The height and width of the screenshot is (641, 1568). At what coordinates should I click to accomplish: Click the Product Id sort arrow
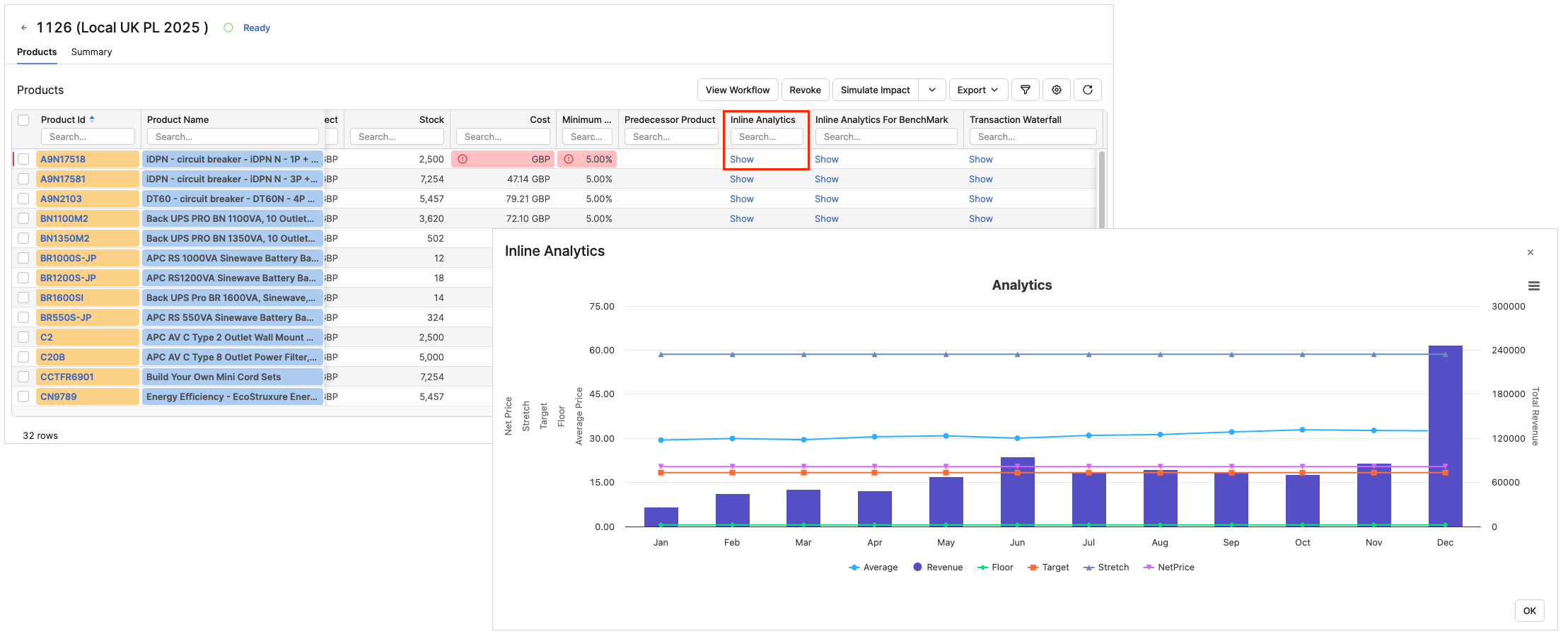pyautogui.click(x=92, y=119)
